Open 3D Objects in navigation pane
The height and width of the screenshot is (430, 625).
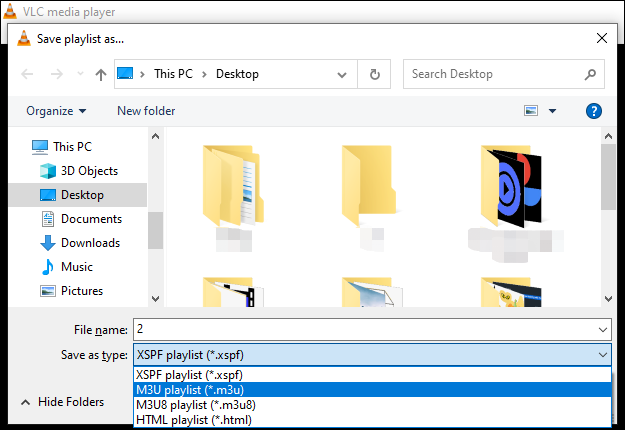coord(89,171)
